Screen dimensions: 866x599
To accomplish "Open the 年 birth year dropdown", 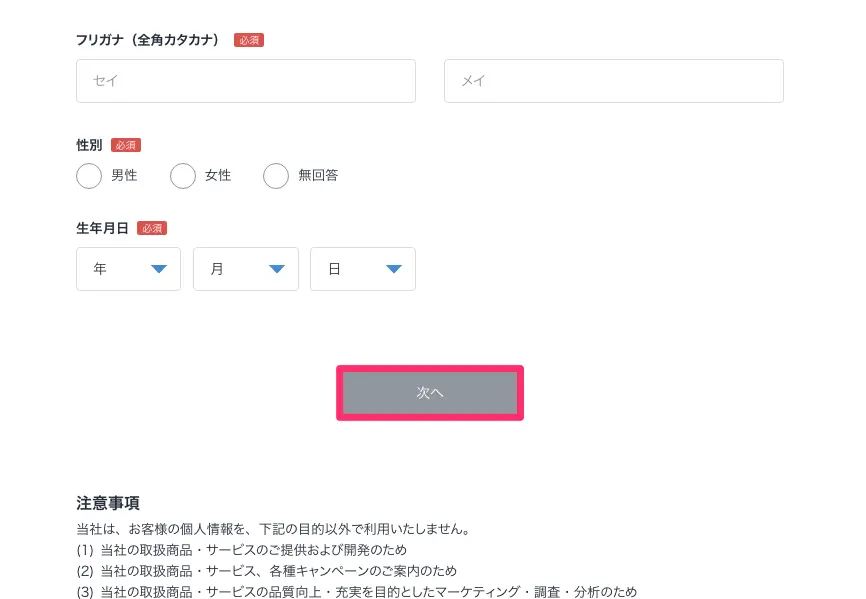I will (x=128, y=269).
